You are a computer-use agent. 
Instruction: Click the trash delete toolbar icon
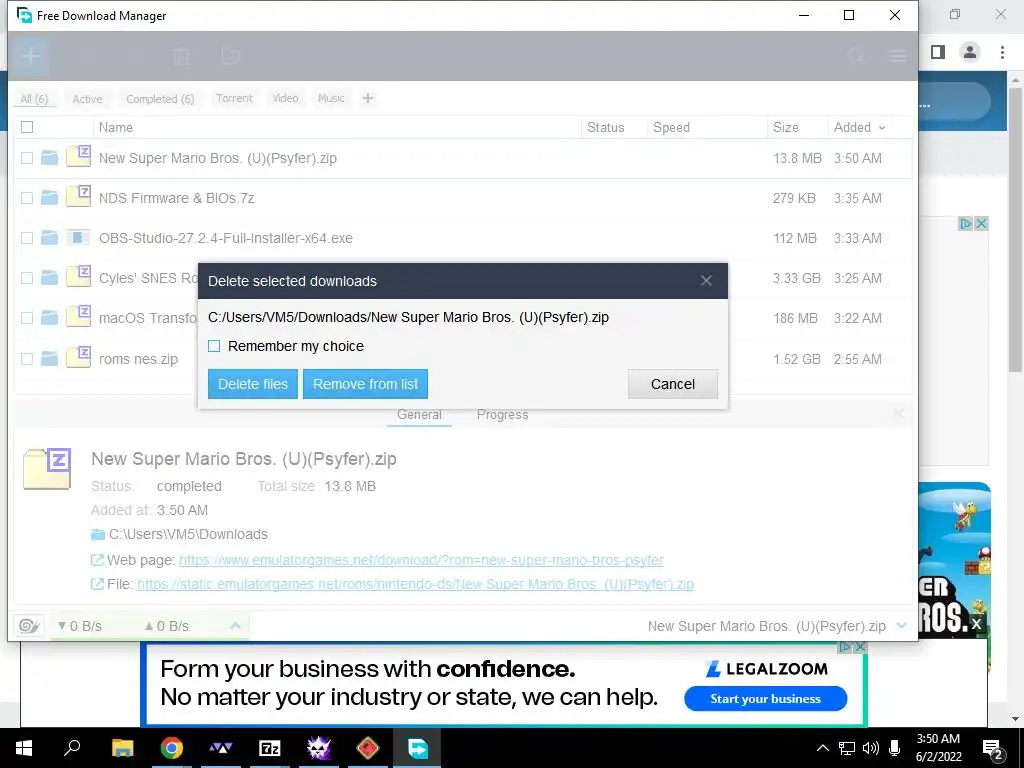click(181, 56)
